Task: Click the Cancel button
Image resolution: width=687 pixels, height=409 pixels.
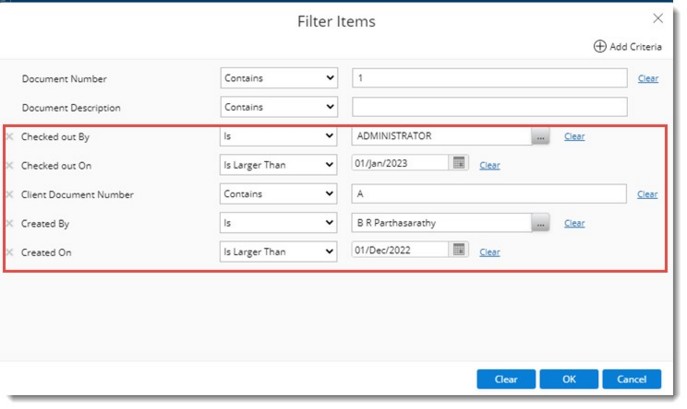Action: pyautogui.click(x=631, y=379)
